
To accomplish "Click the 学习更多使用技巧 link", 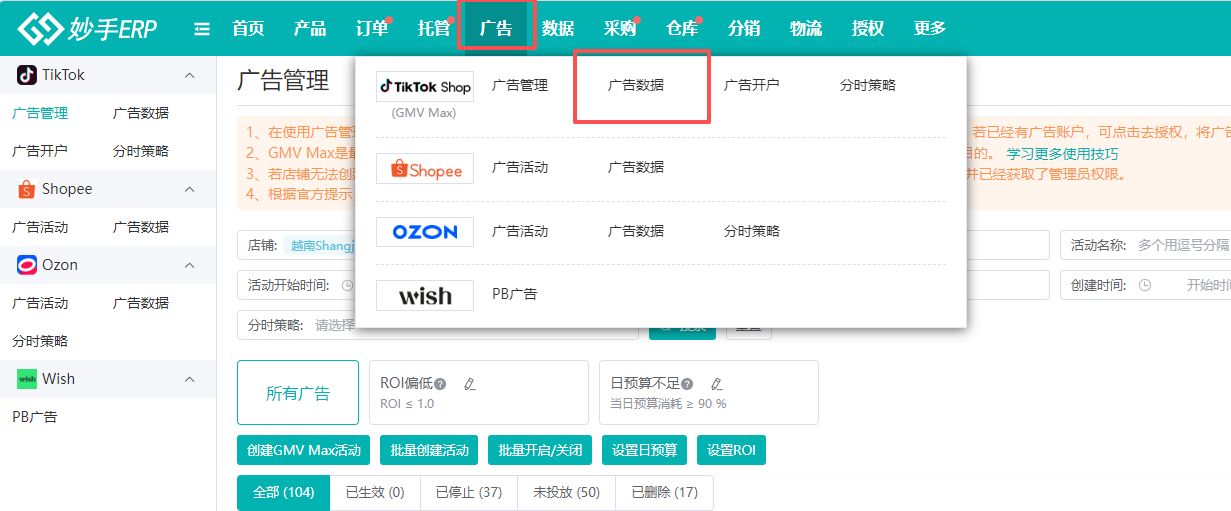I will pos(1062,154).
